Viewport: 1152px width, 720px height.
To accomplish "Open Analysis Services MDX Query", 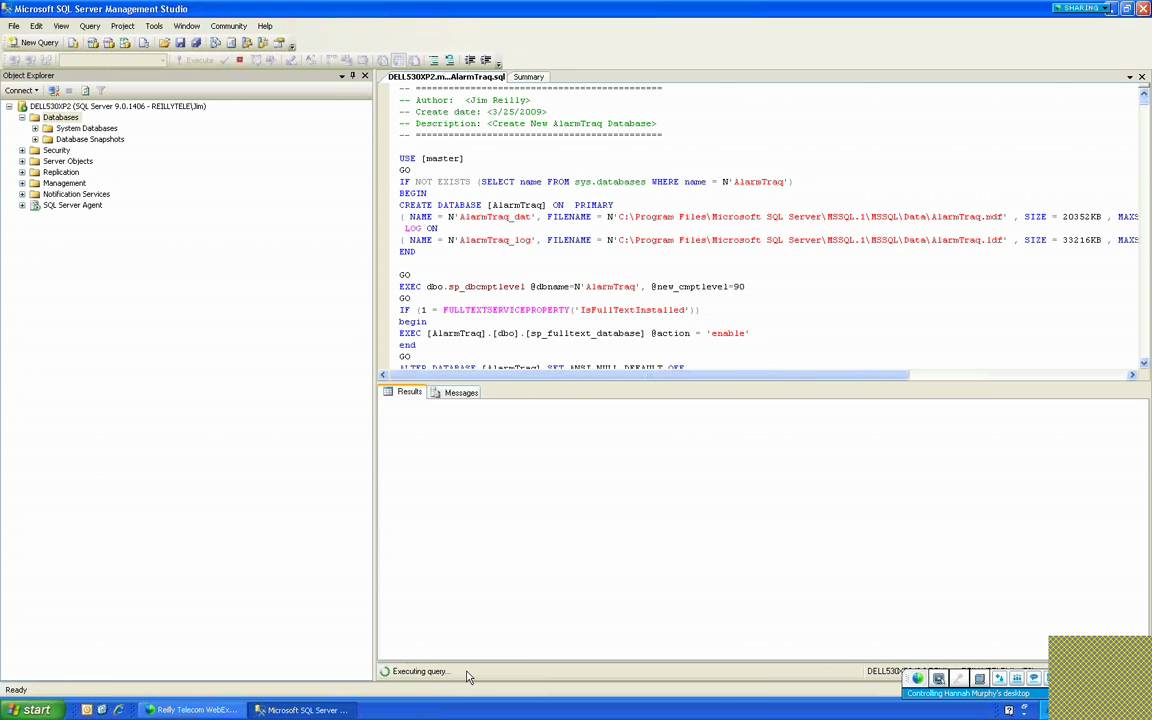I will [93, 43].
